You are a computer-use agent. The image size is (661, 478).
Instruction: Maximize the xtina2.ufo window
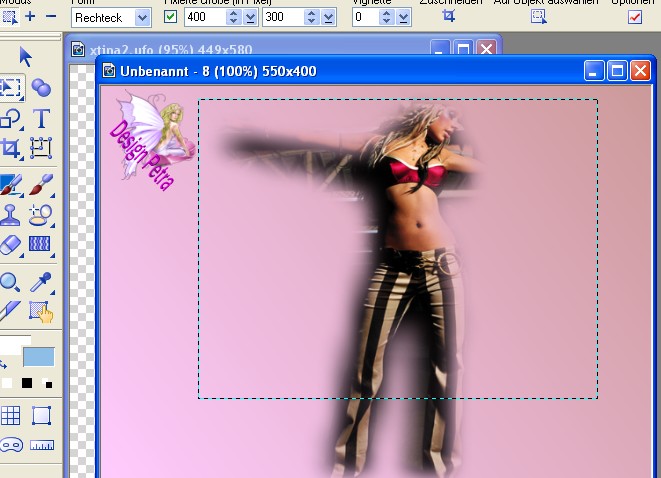463,49
